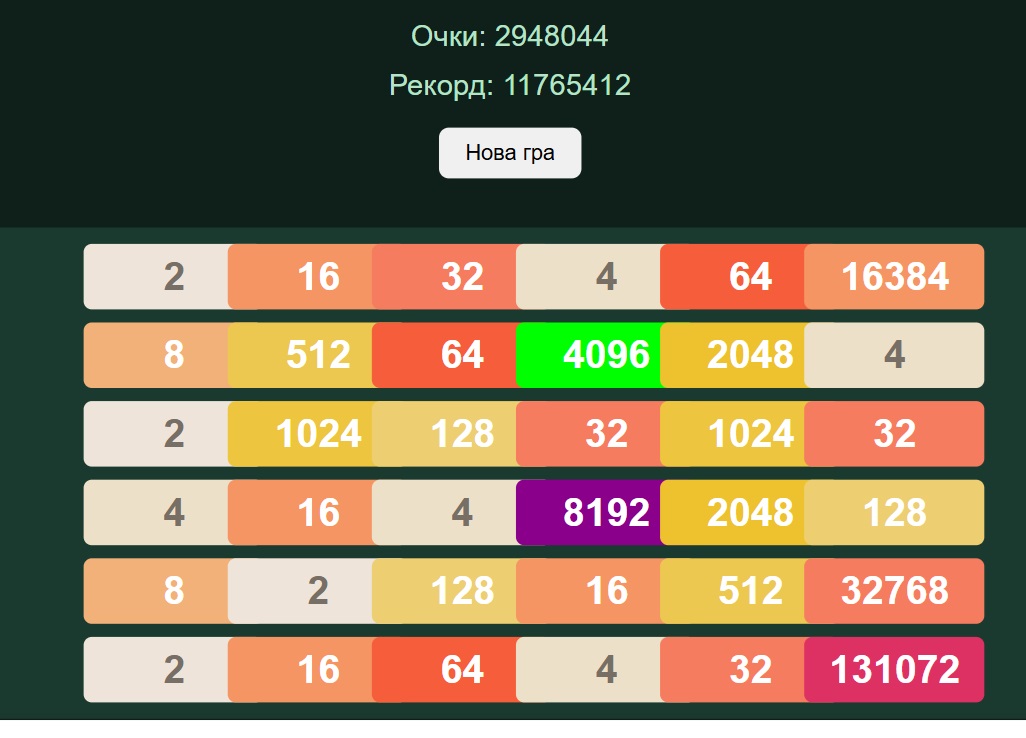Click the 2 tile in the bottom-left corner
Image resolution: width=1026 pixels, height=738 pixels.
157,669
